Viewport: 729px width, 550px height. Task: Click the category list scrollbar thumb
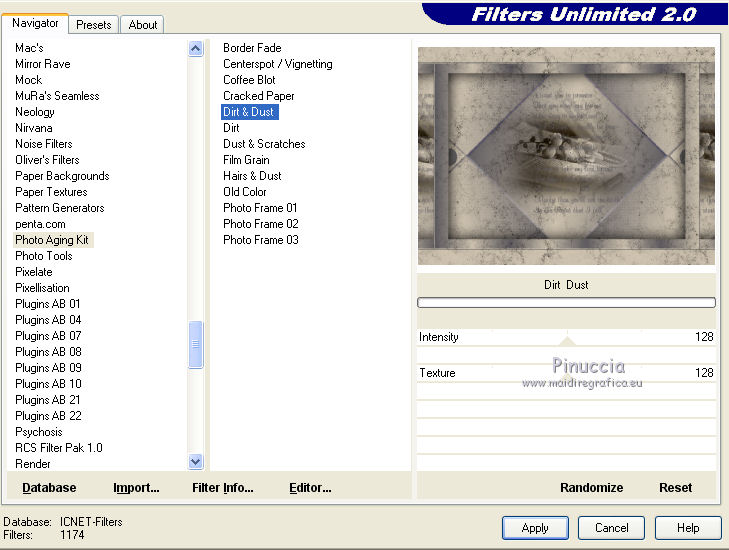click(196, 344)
